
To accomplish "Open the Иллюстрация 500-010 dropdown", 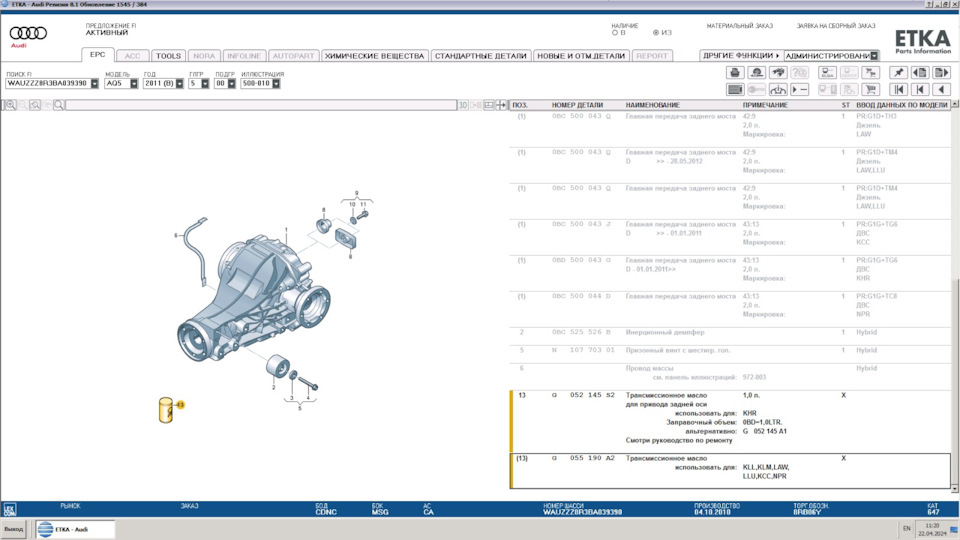I will (276, 84).
